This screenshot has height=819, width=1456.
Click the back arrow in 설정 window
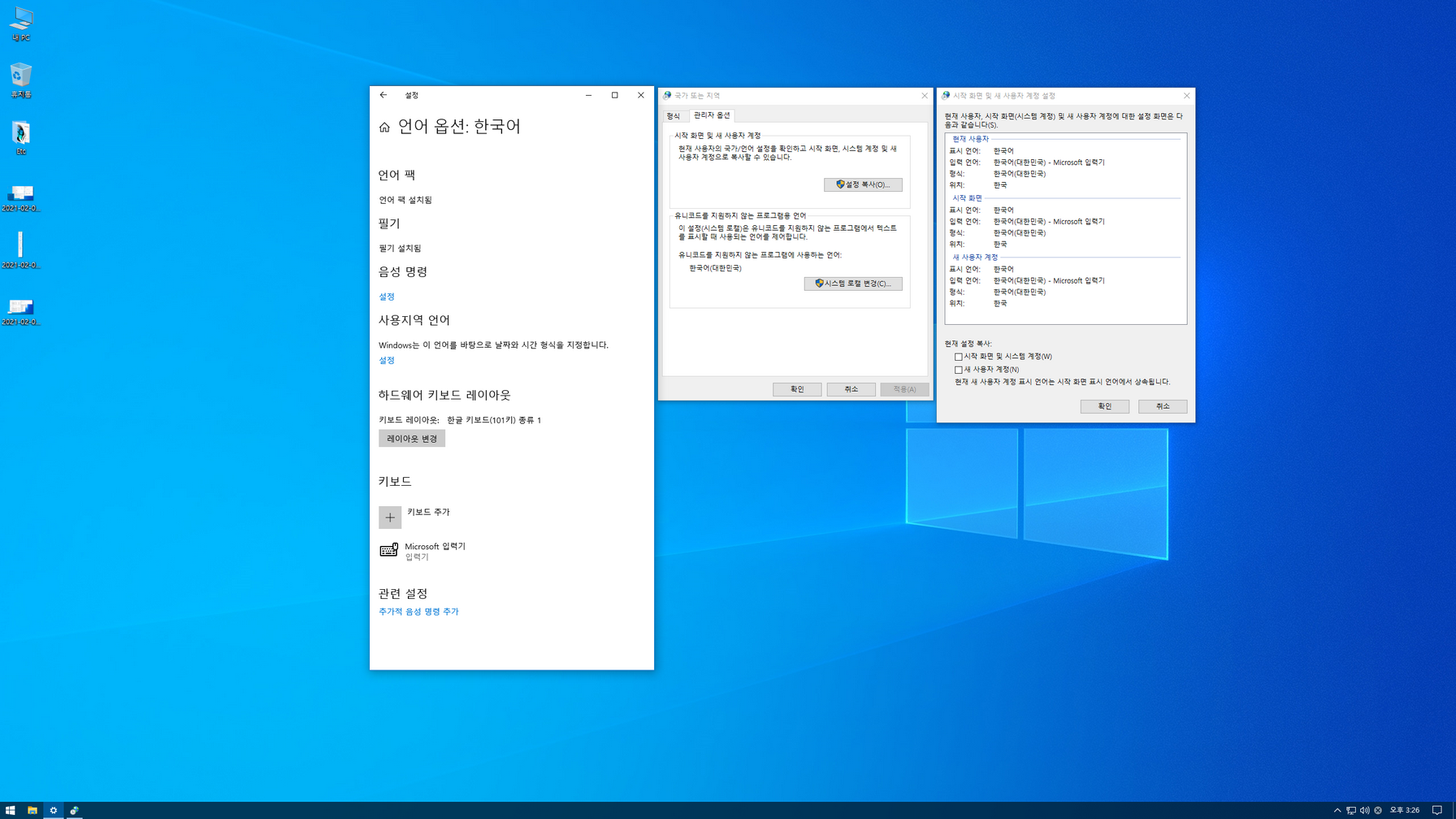383,95
